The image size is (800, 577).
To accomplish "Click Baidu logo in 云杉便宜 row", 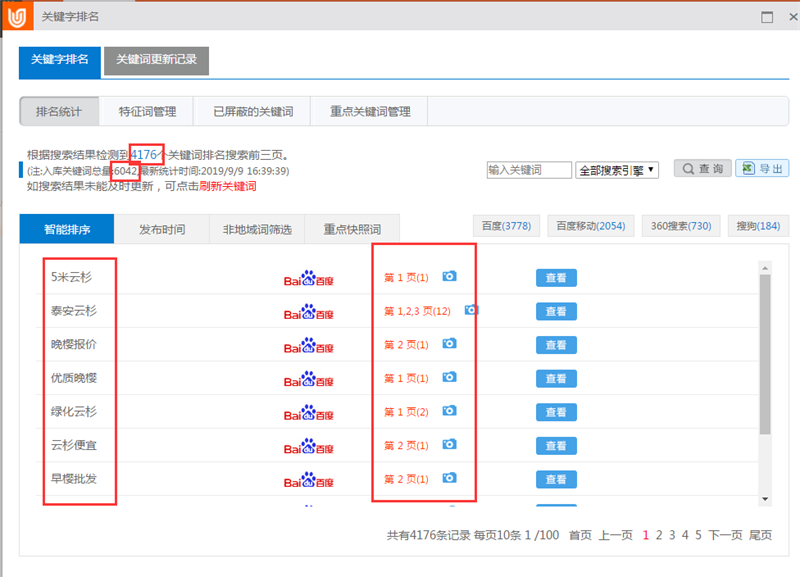I will [309, 446].
